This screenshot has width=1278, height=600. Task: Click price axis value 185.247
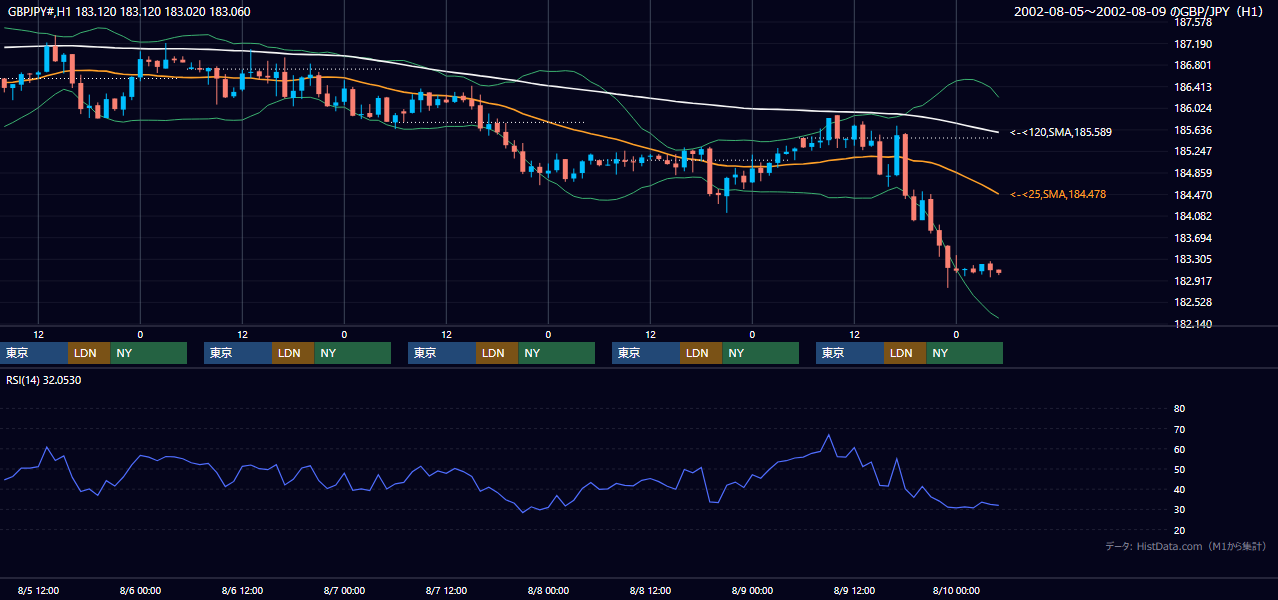pos(1192,151)
